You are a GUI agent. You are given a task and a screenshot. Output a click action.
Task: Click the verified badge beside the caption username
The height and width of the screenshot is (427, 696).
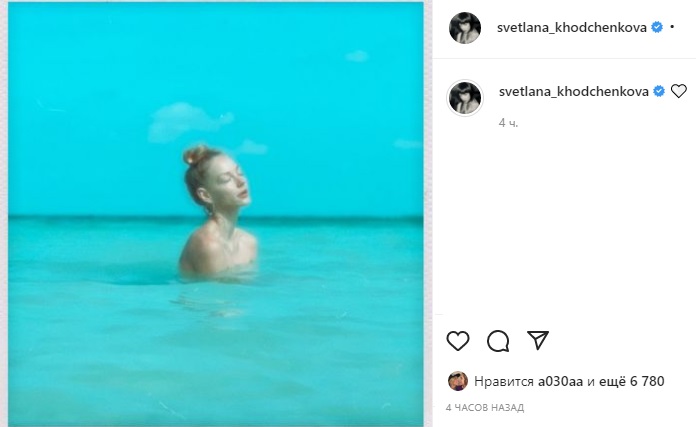[659, 91]
